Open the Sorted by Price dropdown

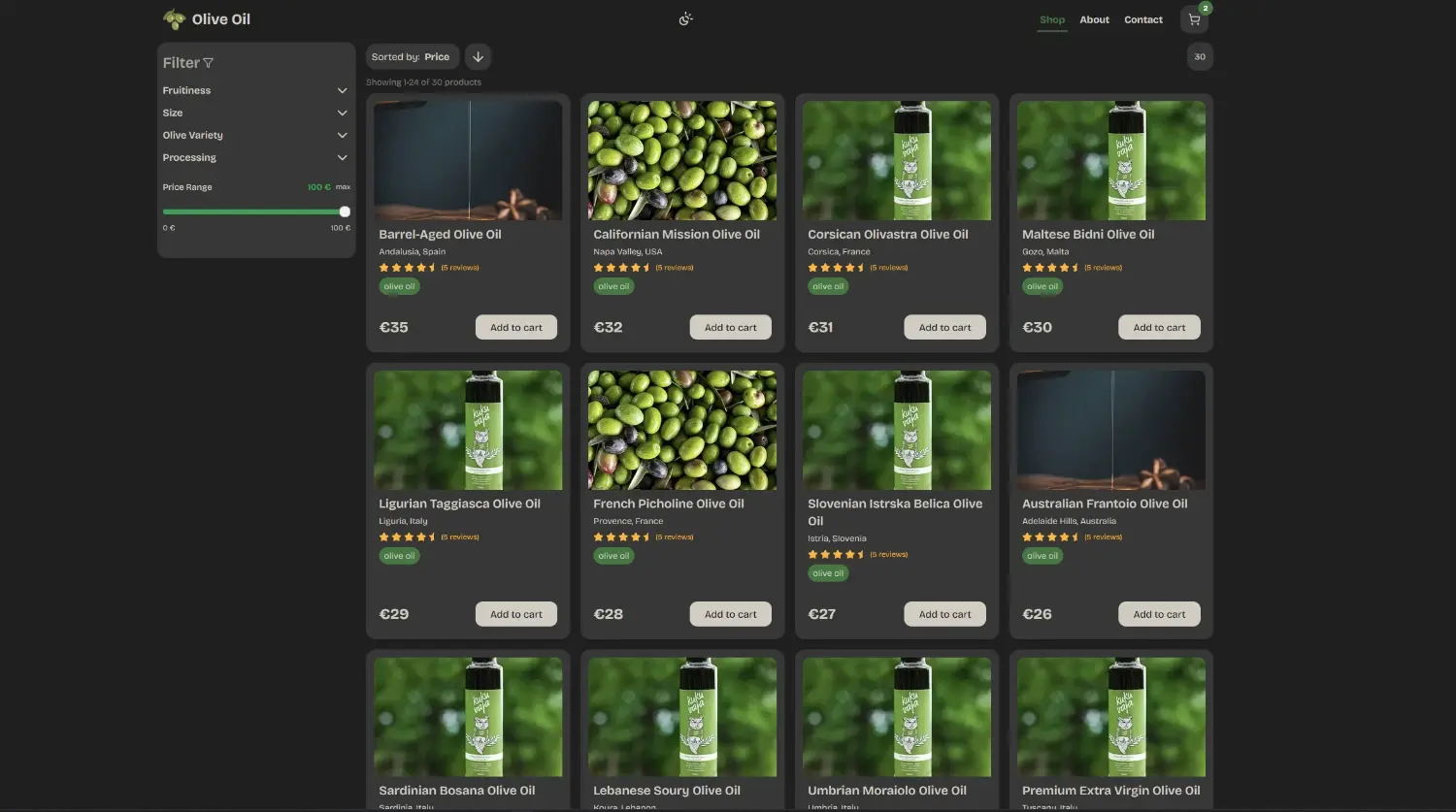[412, 56]
